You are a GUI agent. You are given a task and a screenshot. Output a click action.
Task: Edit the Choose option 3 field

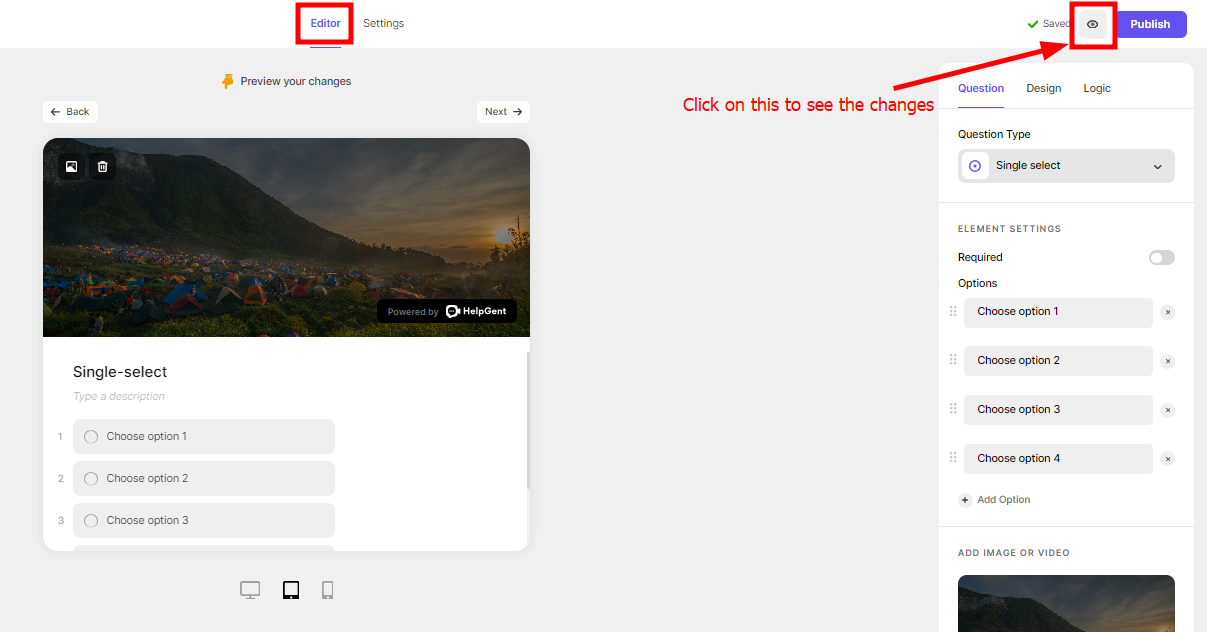[1058, 410]
